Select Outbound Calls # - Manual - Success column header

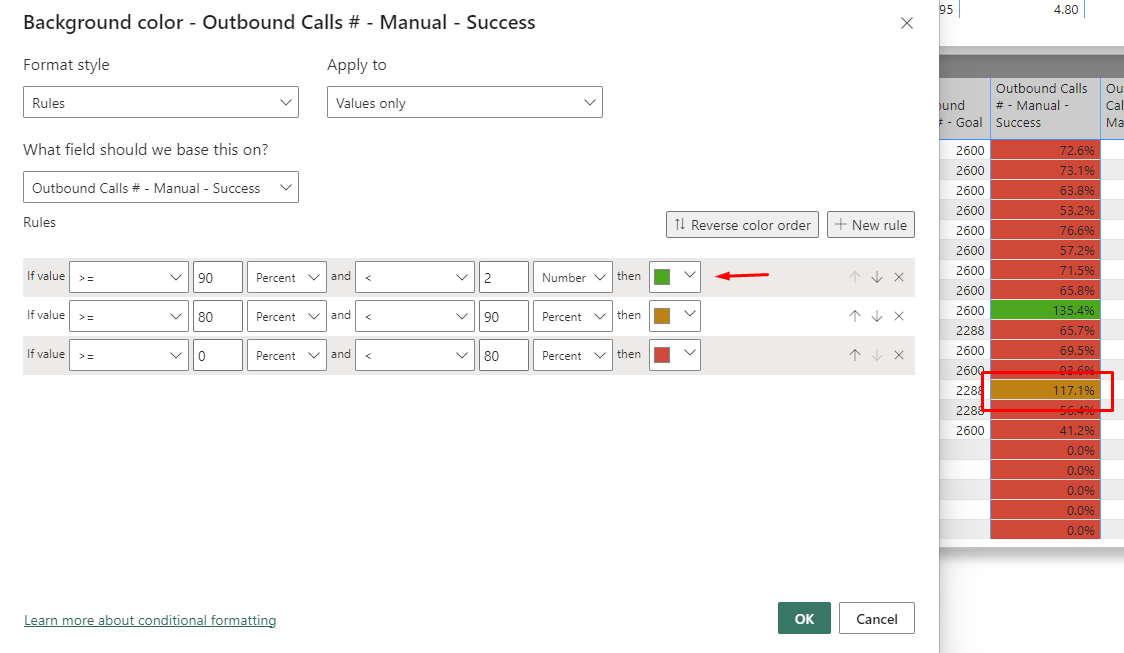[1045, 106]
